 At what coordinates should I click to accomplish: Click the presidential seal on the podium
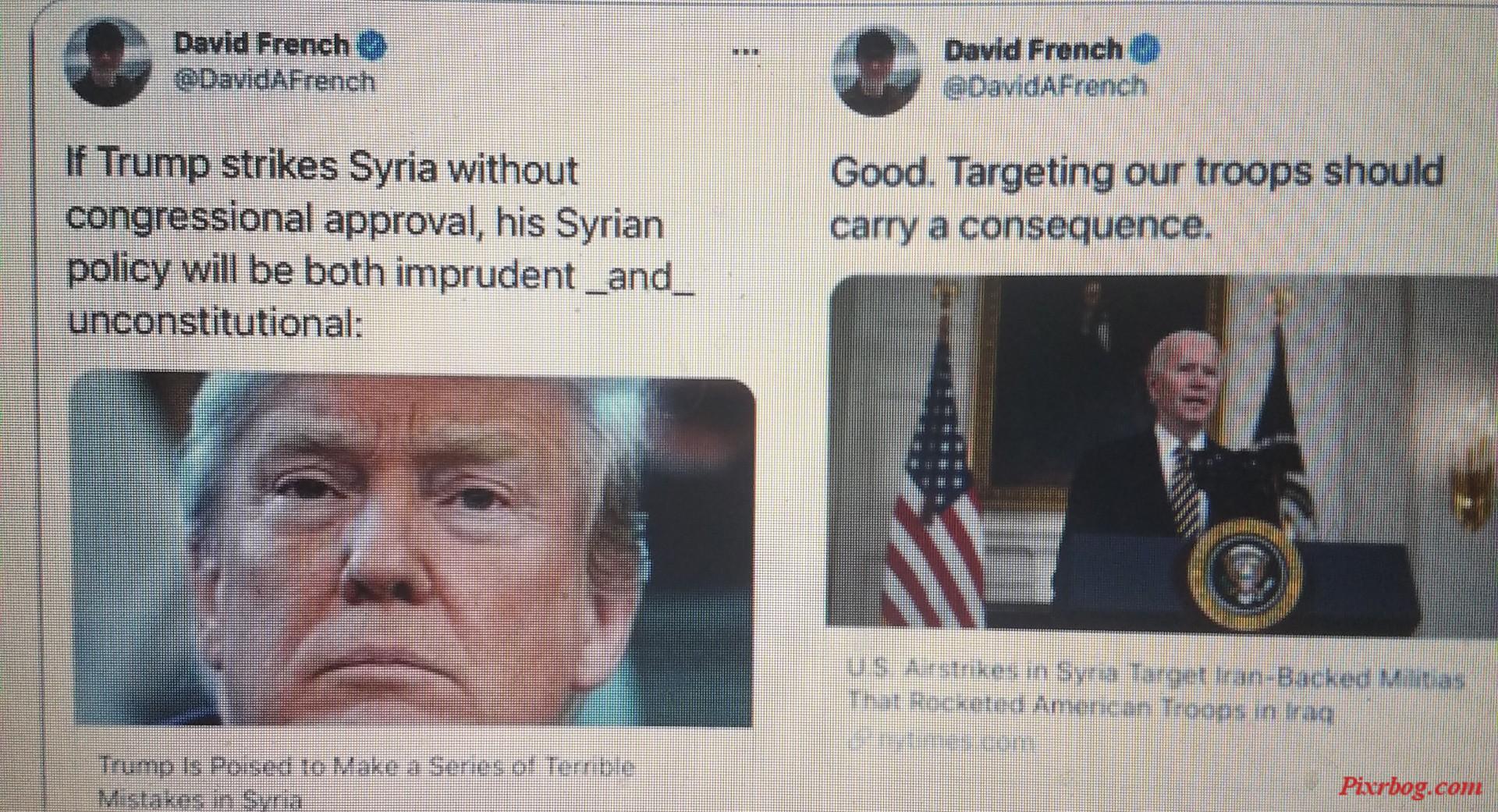(x=1246, y=576)
